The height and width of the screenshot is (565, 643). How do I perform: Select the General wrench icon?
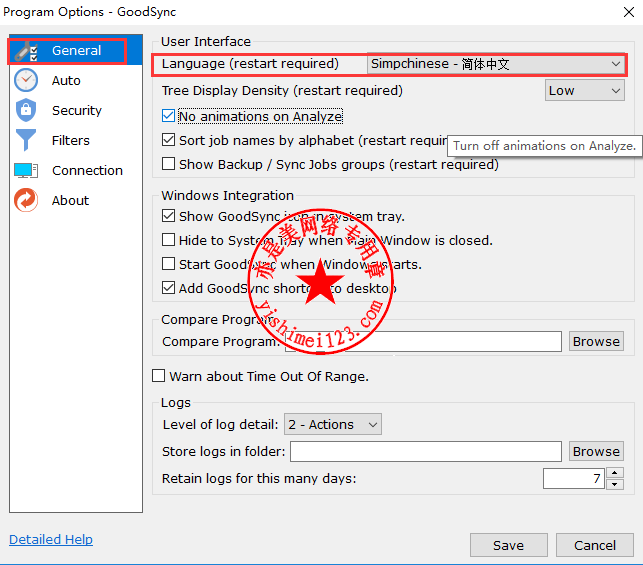pyautogui.click(x=26, y=51)
